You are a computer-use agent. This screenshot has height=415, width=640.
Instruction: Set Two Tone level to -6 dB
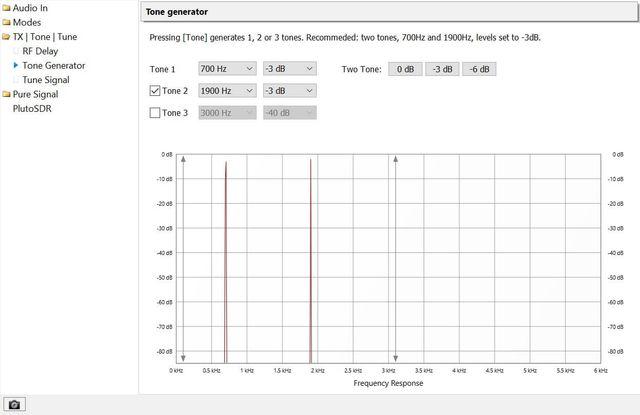point(479,69)
